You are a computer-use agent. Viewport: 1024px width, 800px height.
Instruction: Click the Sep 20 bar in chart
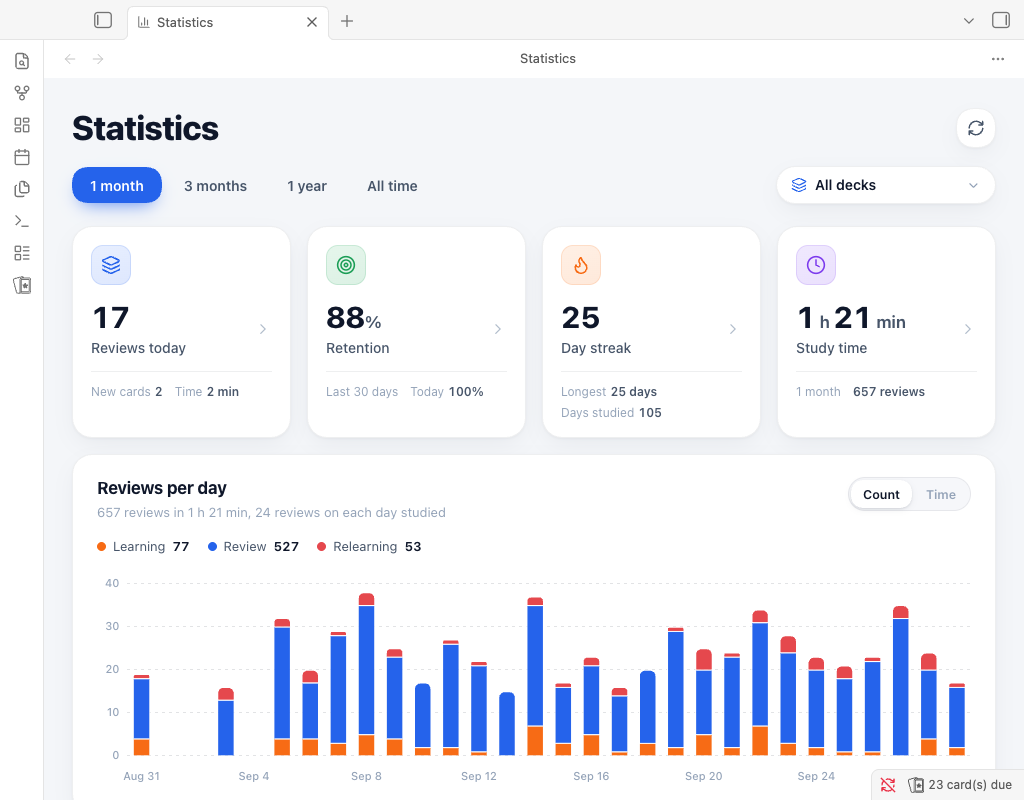[x=704, y=703]
